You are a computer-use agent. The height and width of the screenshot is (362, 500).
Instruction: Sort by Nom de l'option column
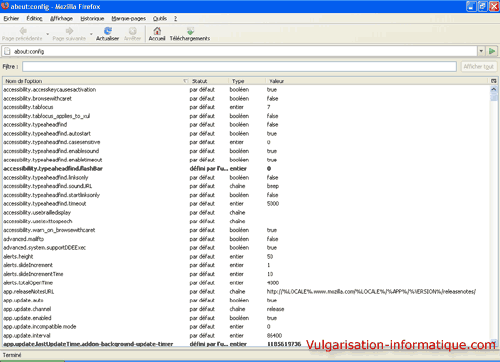96,81
